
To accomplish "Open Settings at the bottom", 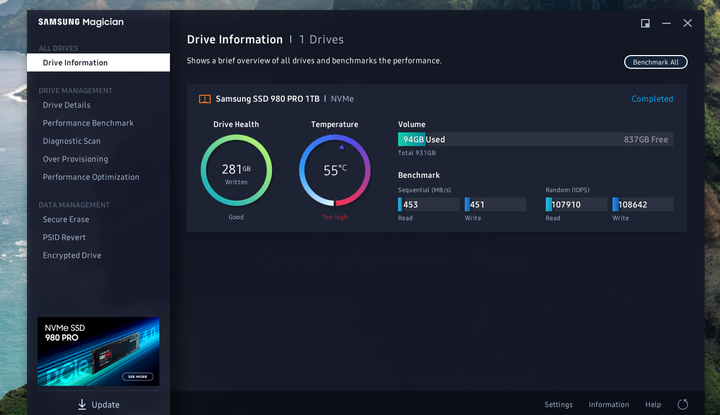I will 558,404.
